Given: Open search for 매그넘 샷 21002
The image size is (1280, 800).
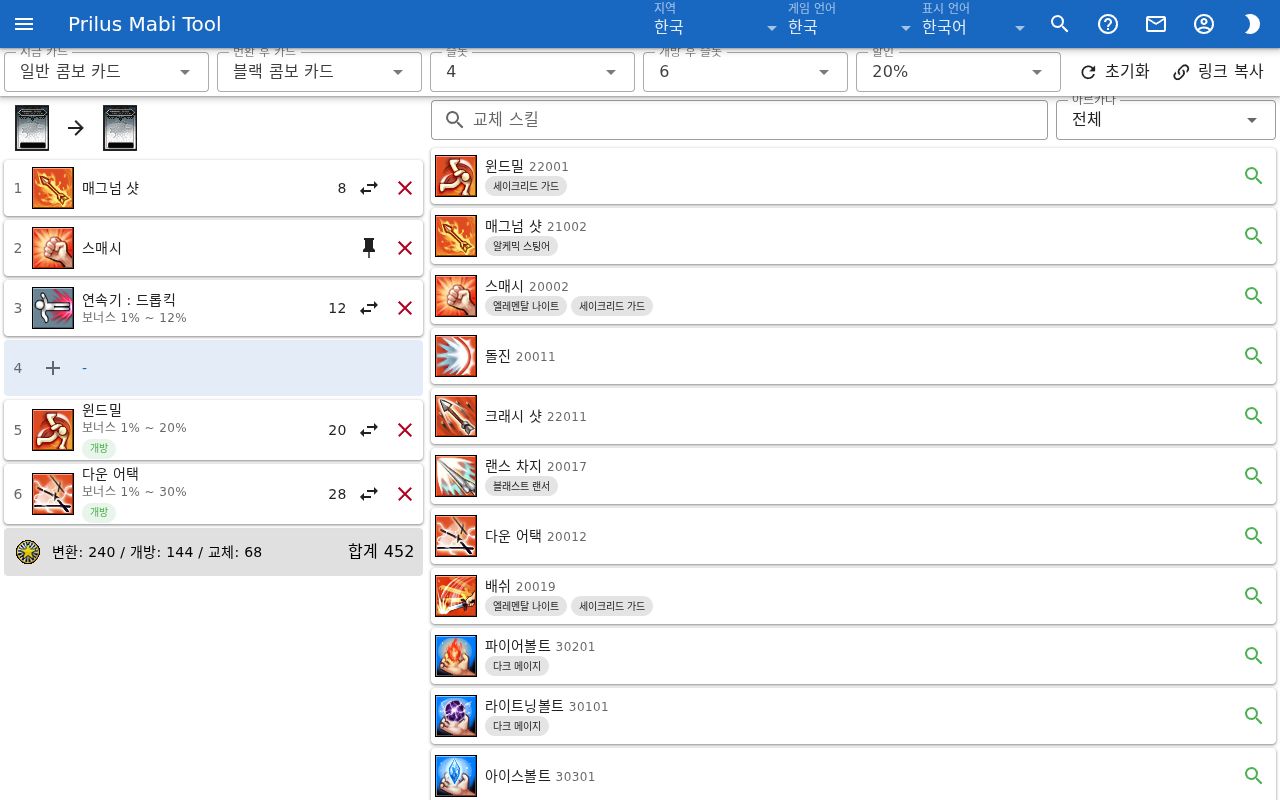Looking at the screenshot, I should tap(1253, 236).
